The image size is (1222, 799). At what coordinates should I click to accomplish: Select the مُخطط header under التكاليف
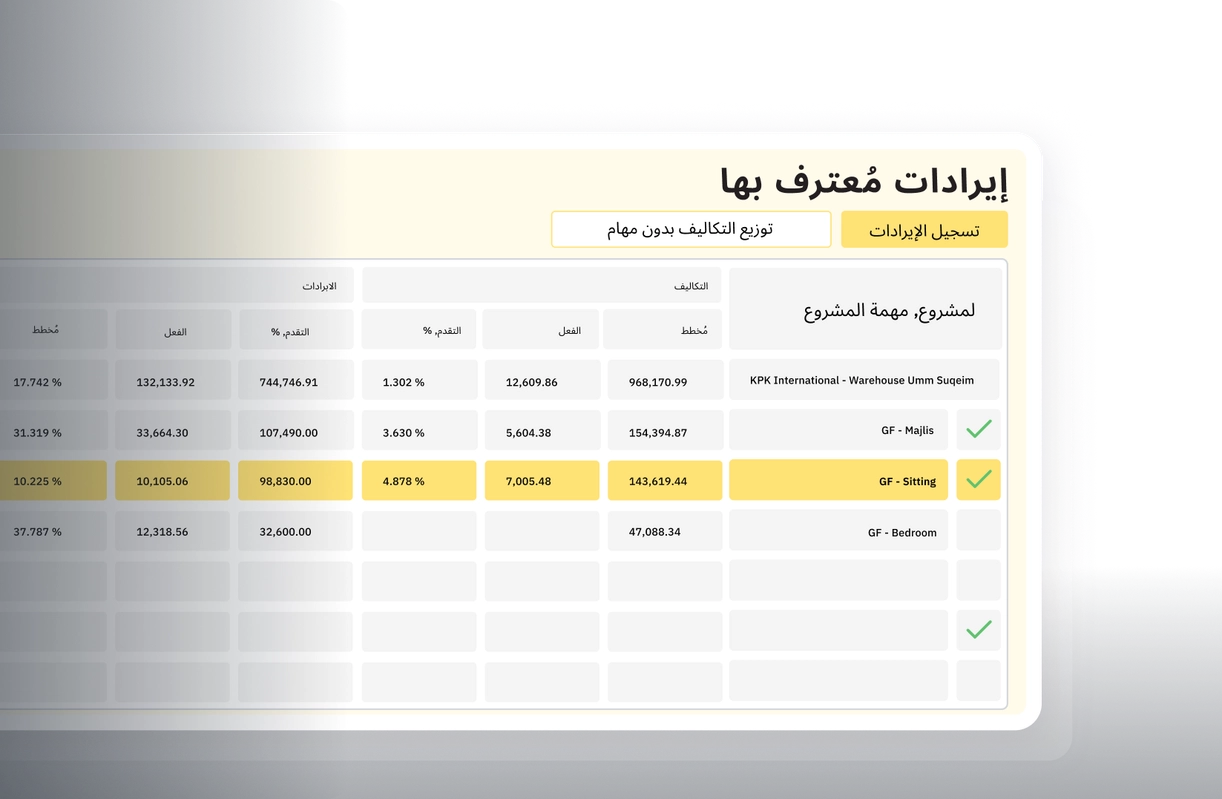coord(663,329)
